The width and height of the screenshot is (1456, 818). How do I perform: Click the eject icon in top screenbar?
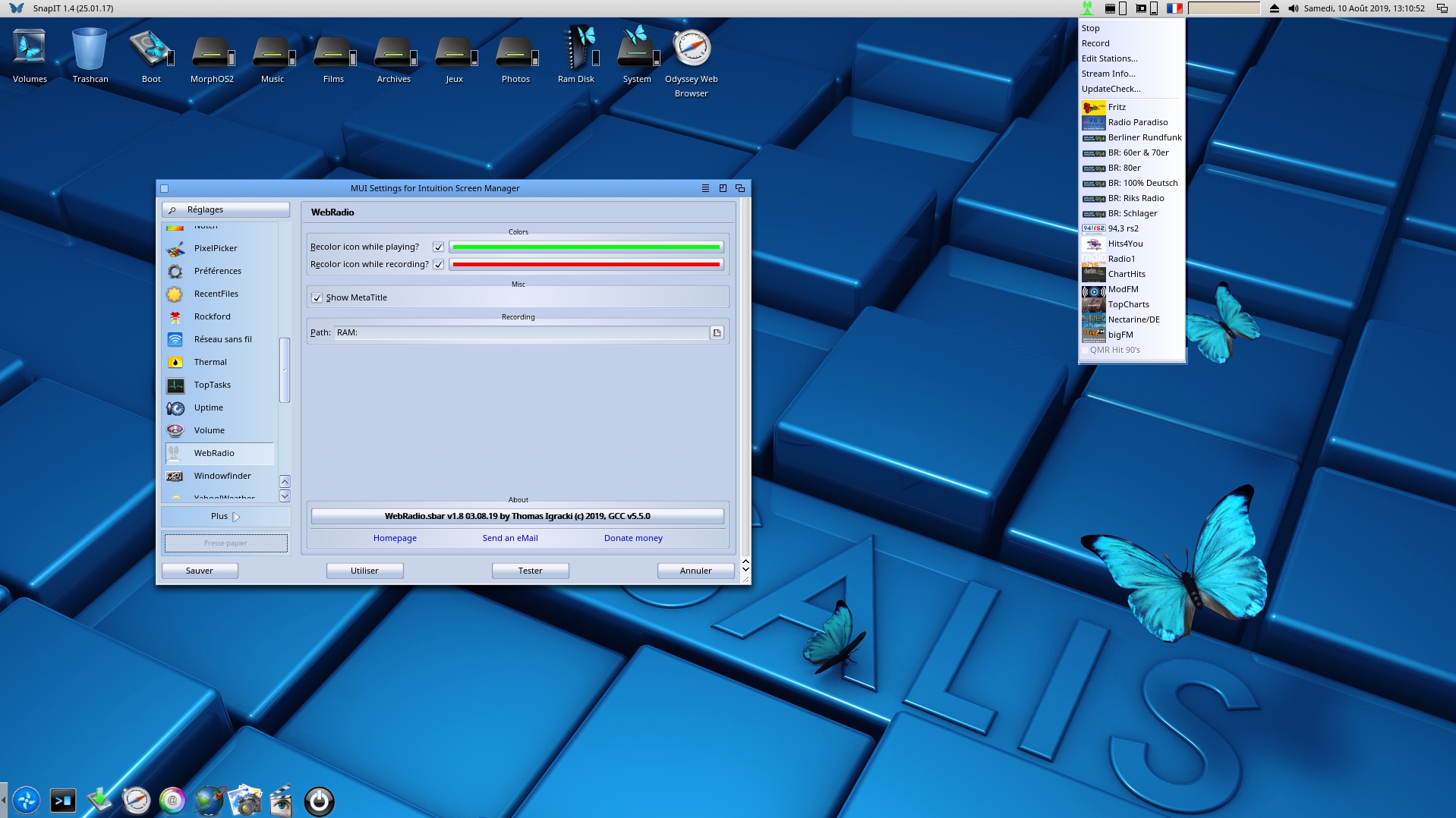pos(1275,8)
